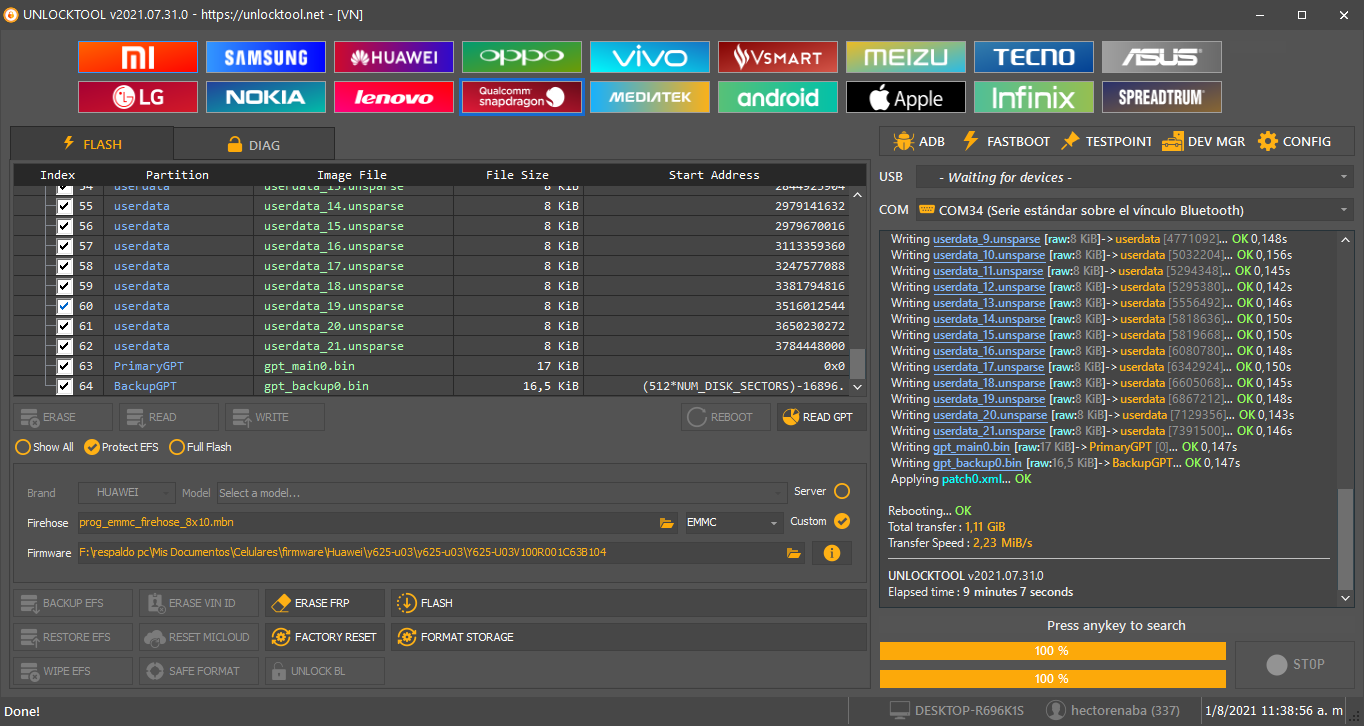Sort by the Partition column header
This screenshot has height=726, width=1364.
177,175
